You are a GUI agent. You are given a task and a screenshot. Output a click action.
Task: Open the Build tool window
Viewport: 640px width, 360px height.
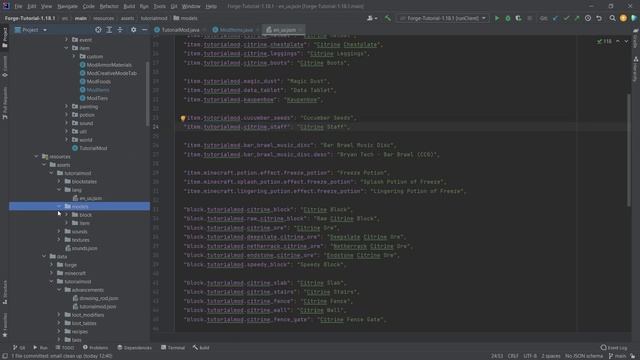click(x=201, y=348)
